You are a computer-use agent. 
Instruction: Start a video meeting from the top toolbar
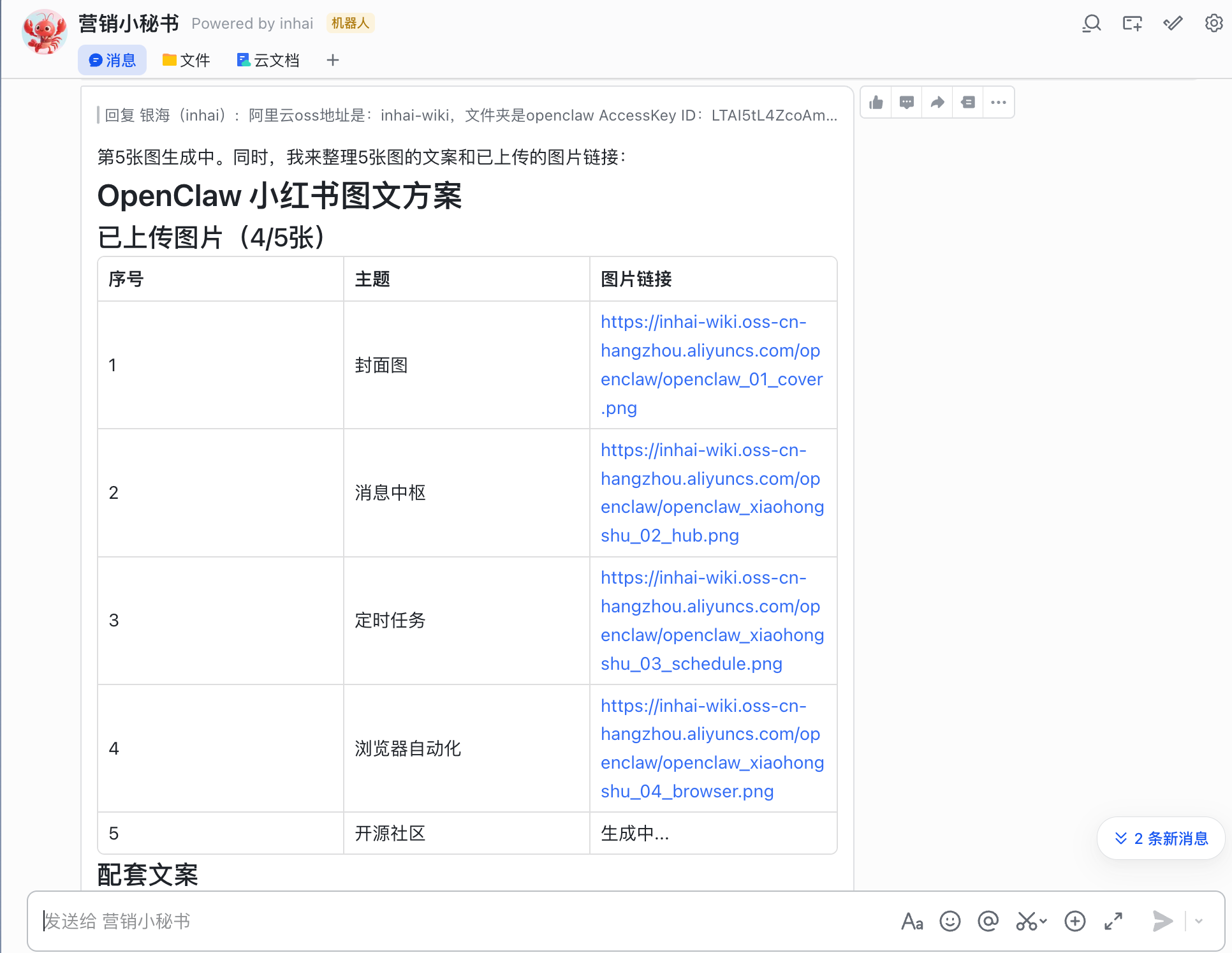tap(1133, 23)
